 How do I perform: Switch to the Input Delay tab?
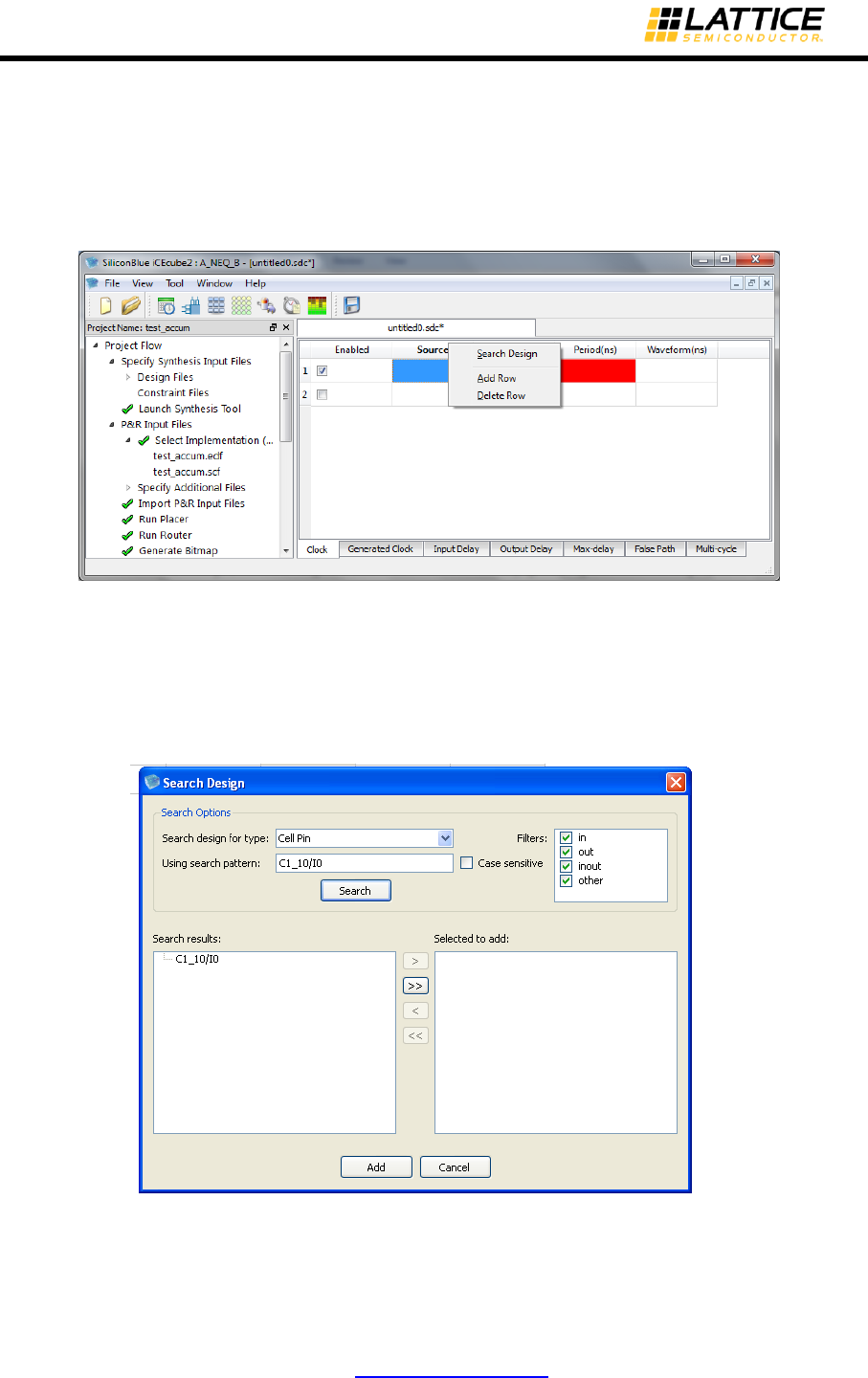(x=456, y=549)
